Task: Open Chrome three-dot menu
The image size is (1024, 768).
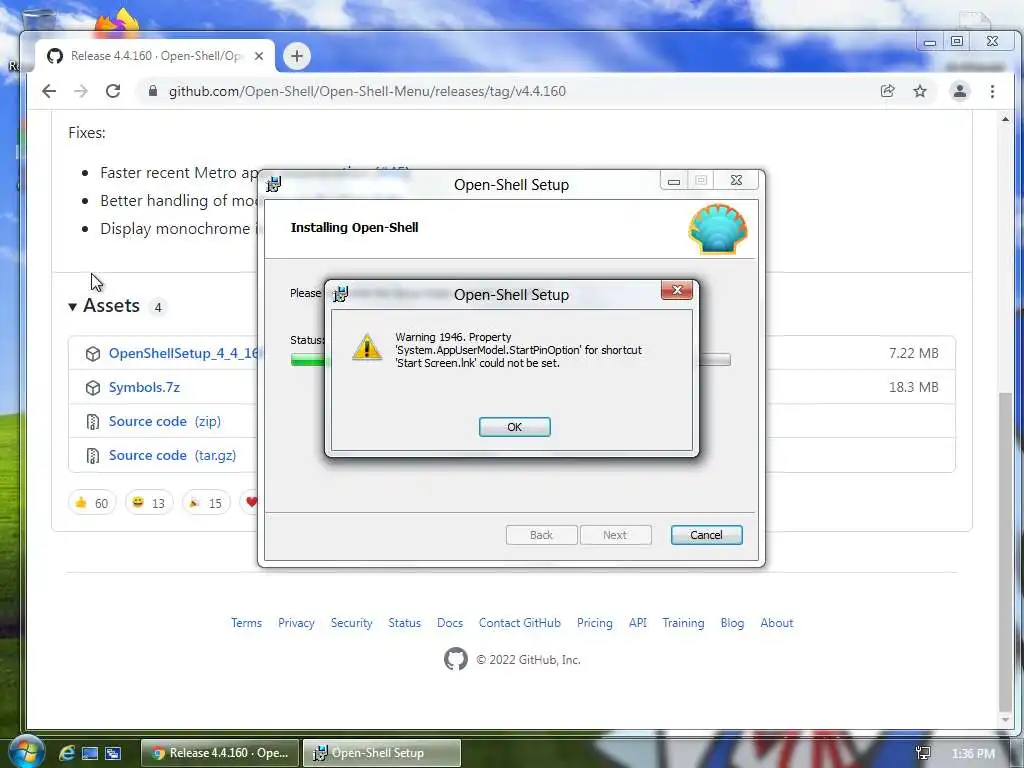Action: click(992, 91)
